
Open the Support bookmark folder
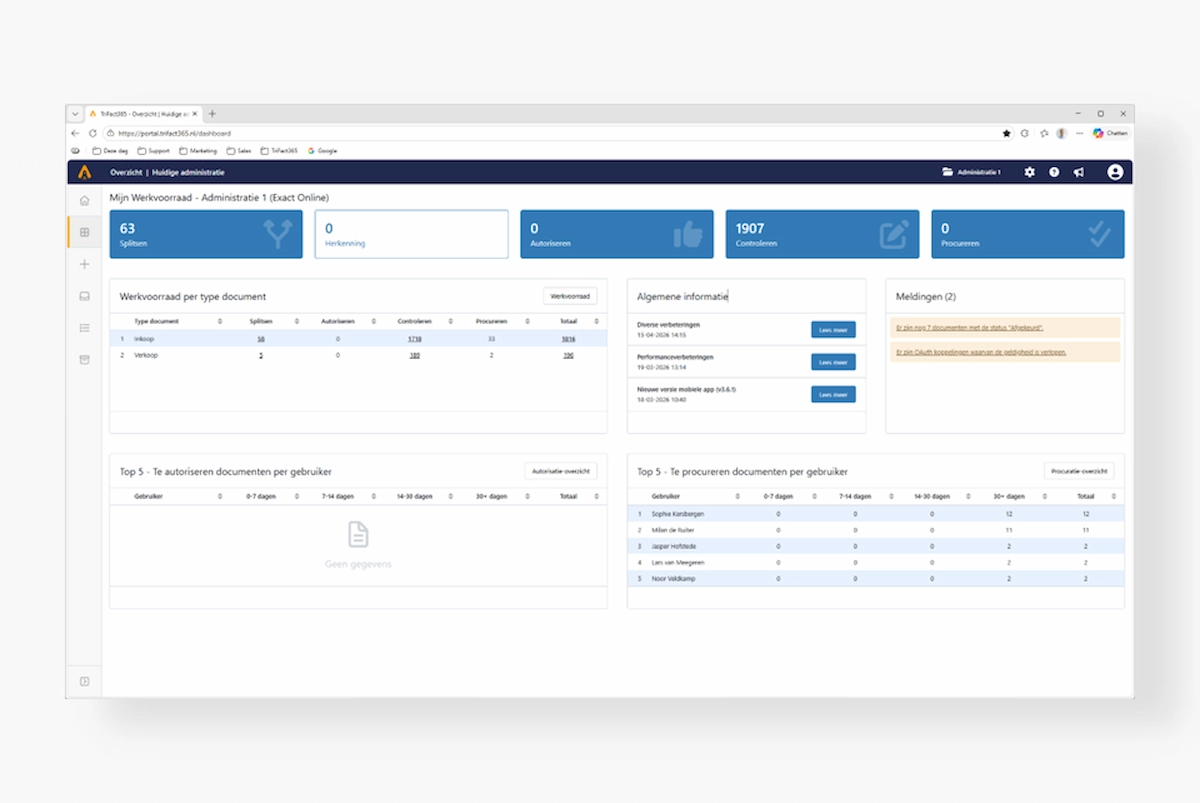point(153,151)
